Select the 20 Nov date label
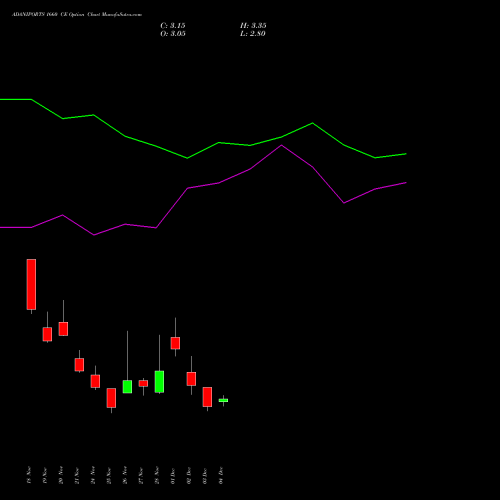The image size is (500, 500). pyautogui.click(x=61, y=475)
